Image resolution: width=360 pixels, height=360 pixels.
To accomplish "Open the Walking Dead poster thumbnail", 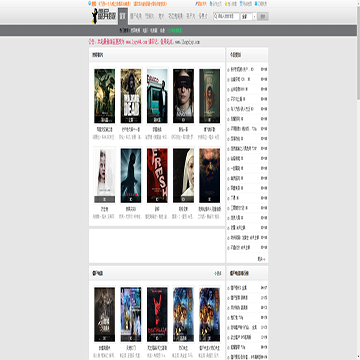I will pyautogui.click(x=131, y=96).
